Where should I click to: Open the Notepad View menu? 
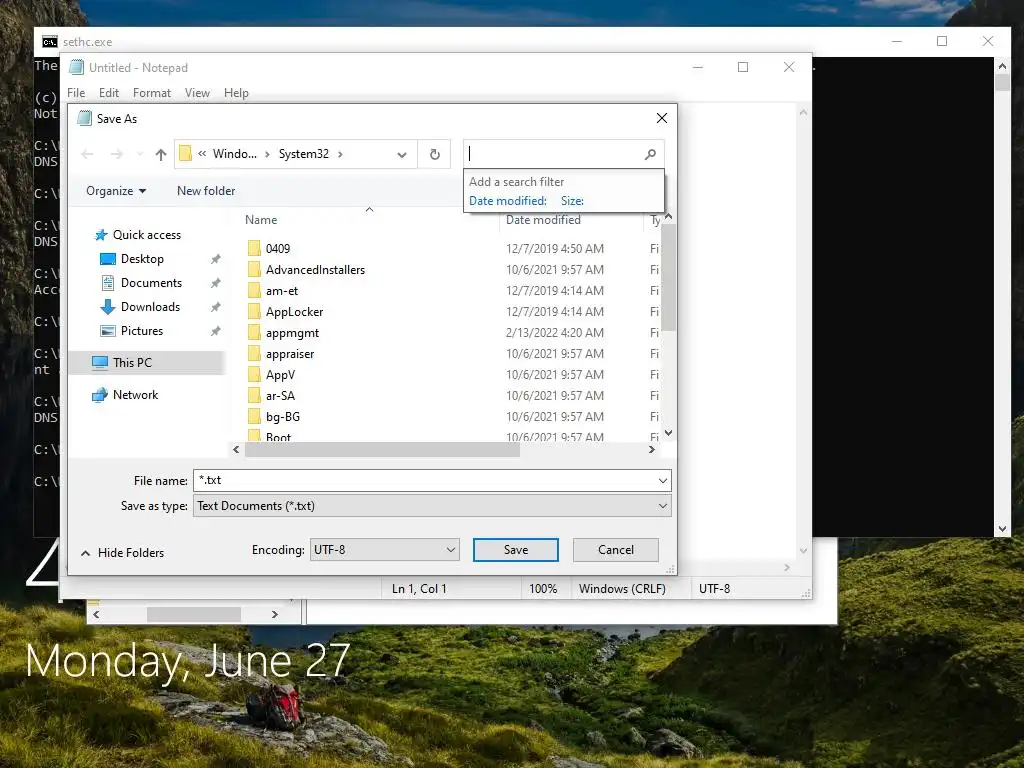click(197, 93)
